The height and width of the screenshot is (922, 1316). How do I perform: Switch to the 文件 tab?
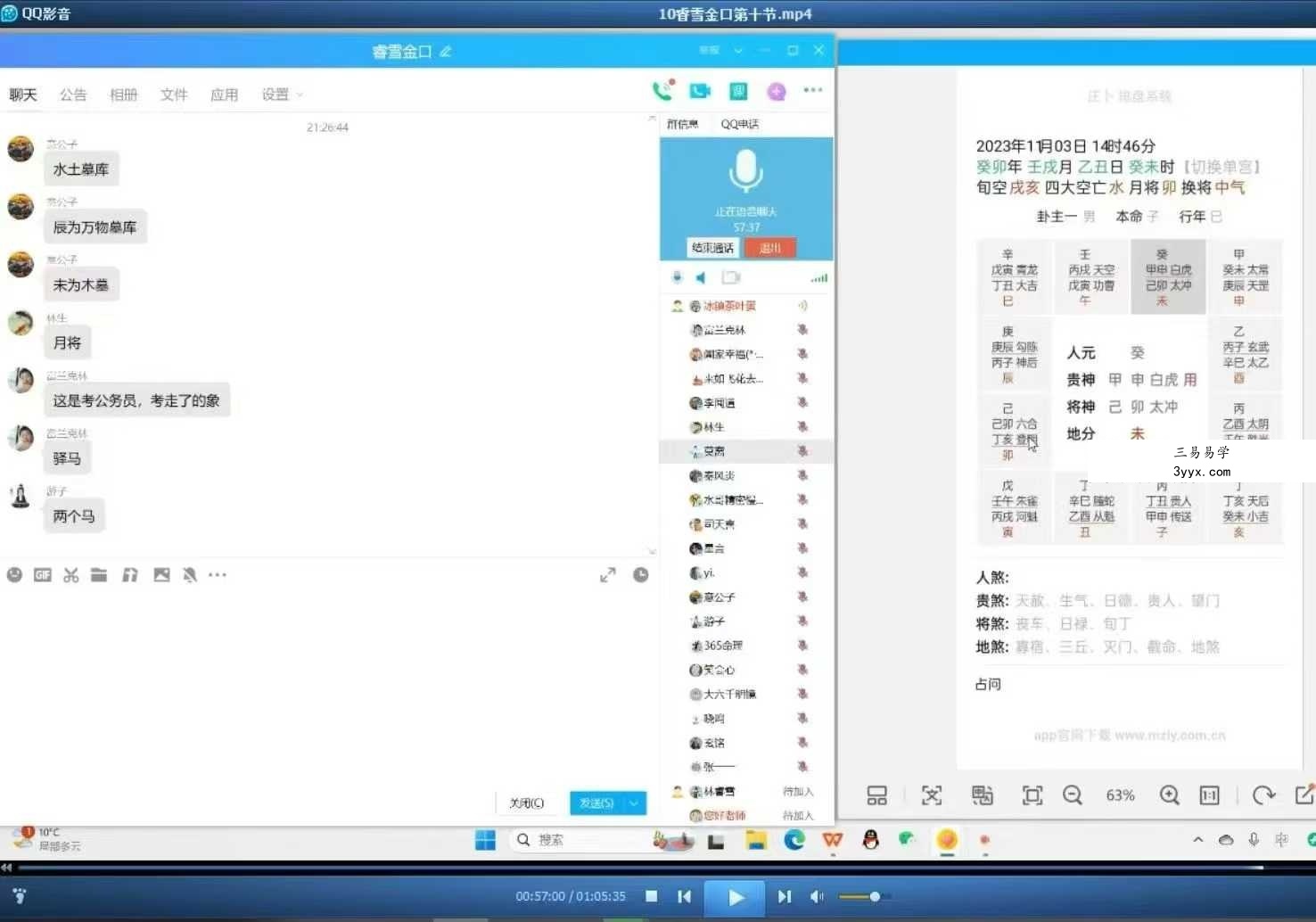click(x=174, y=95)
